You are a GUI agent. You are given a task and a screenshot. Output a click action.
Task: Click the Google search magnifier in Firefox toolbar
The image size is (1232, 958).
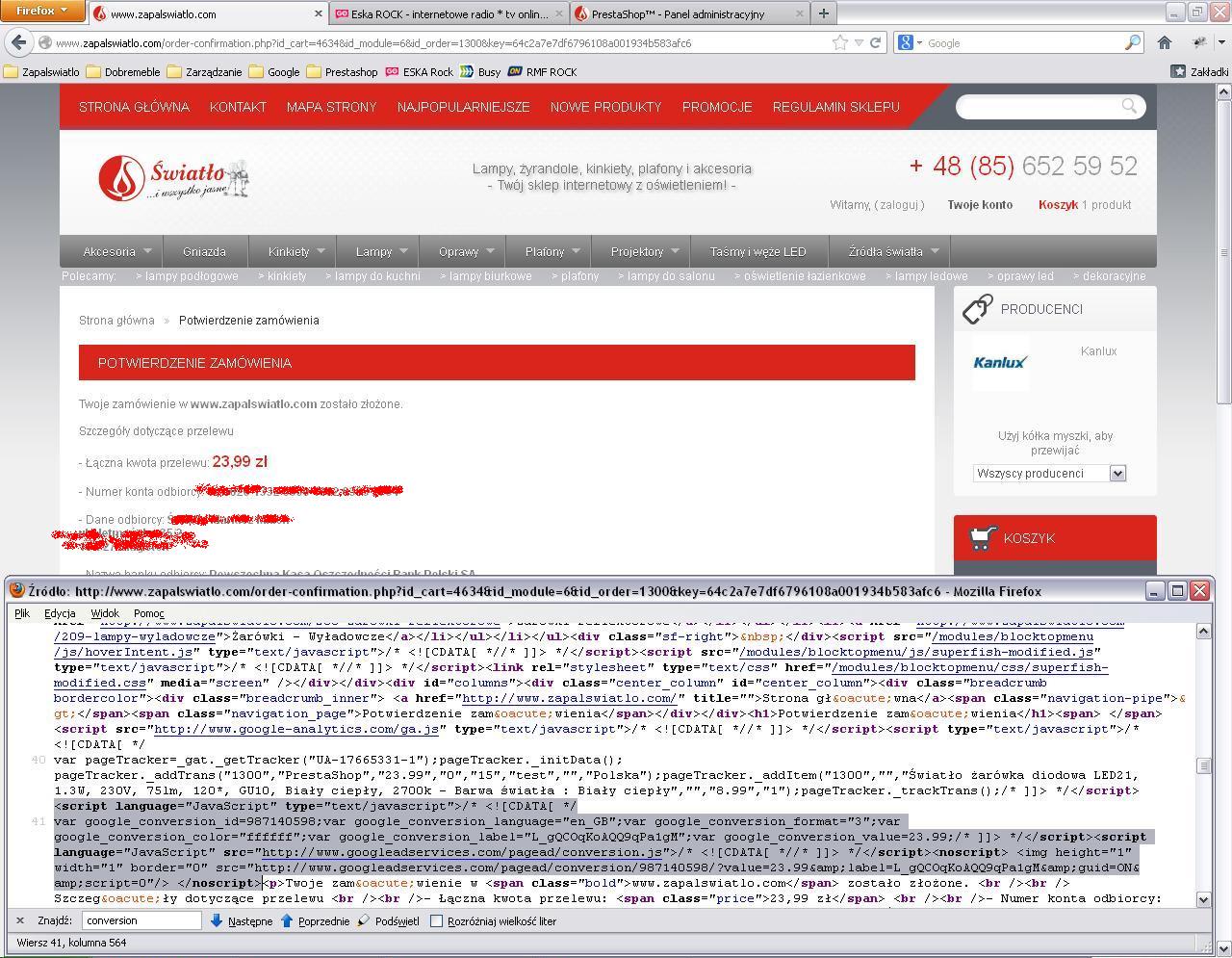click(x=1132, y=42)
